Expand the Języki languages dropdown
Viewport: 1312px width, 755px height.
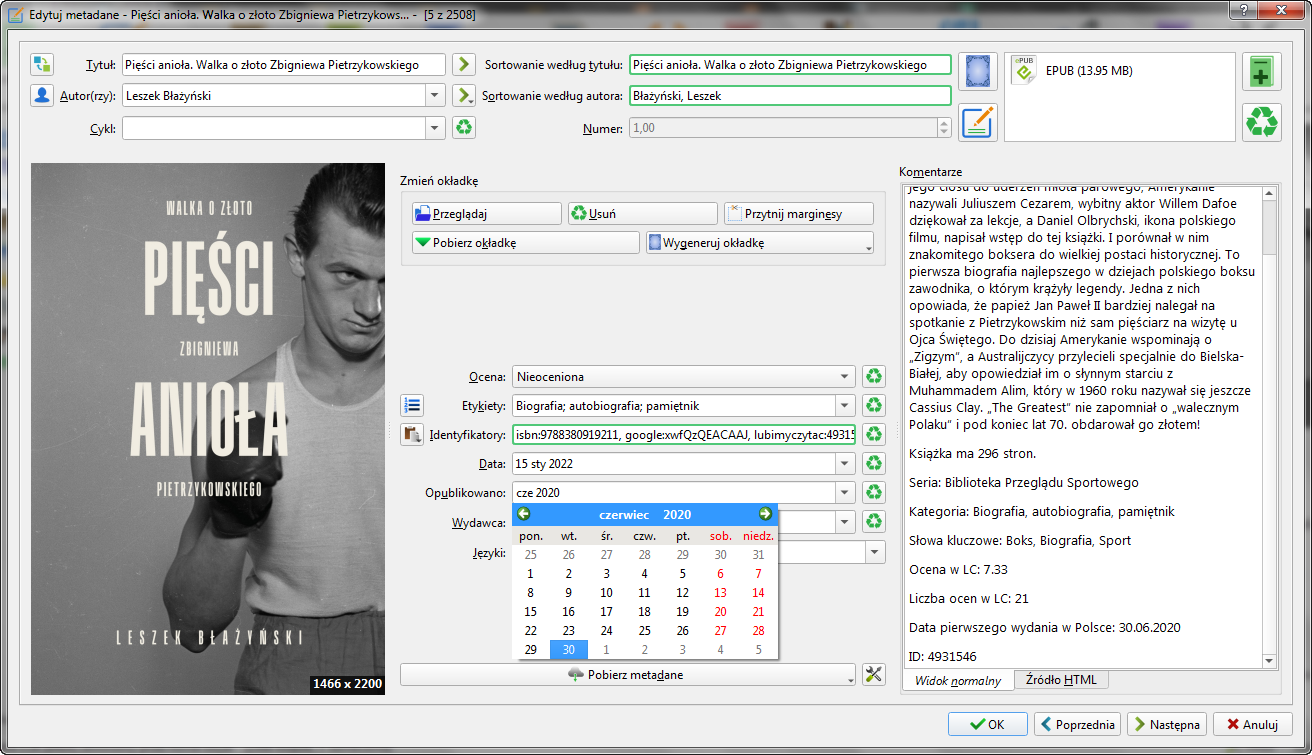[x=875, y=552]
